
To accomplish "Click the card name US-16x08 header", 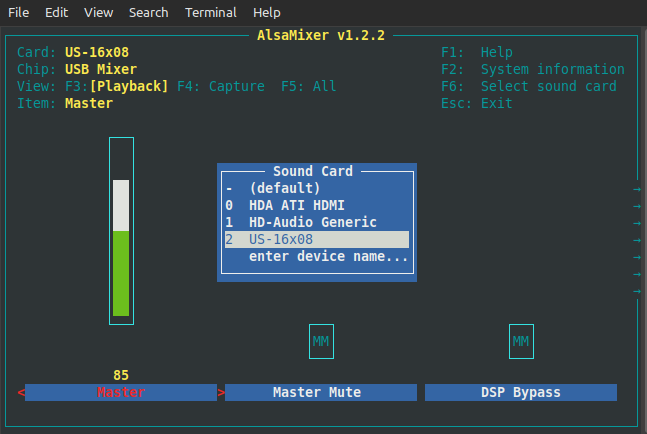I will click(x=97, y=52).
